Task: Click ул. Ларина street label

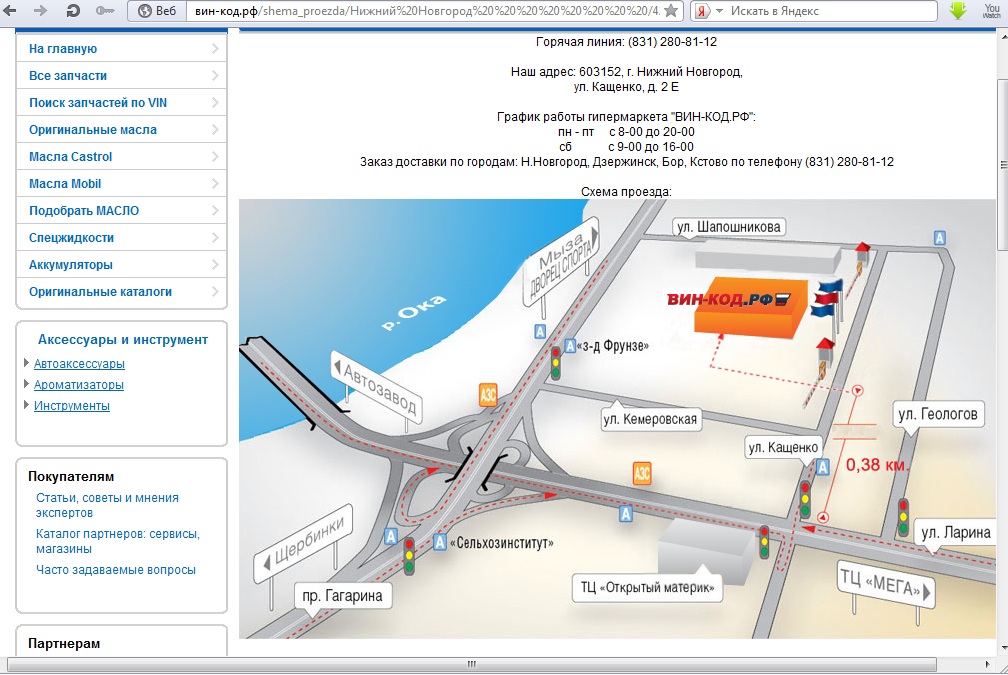Action: click(956, 533)
